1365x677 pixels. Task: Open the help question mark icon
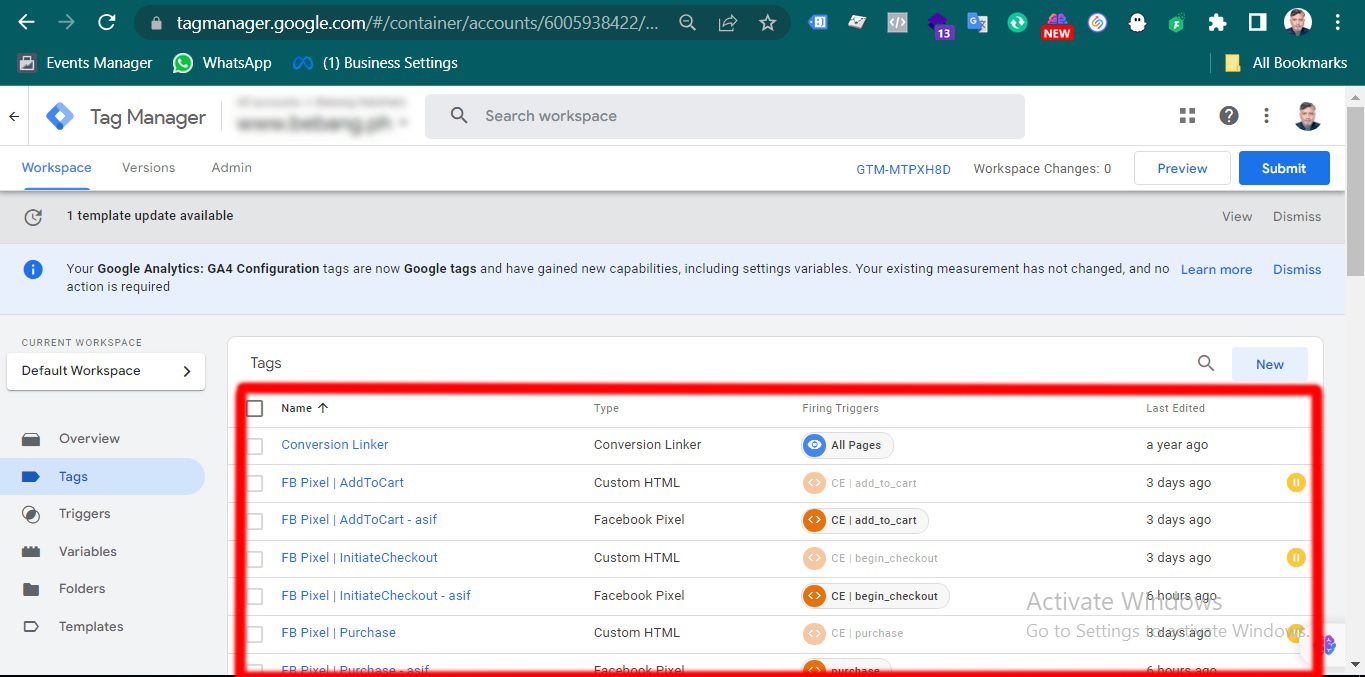pos(1229,116)
